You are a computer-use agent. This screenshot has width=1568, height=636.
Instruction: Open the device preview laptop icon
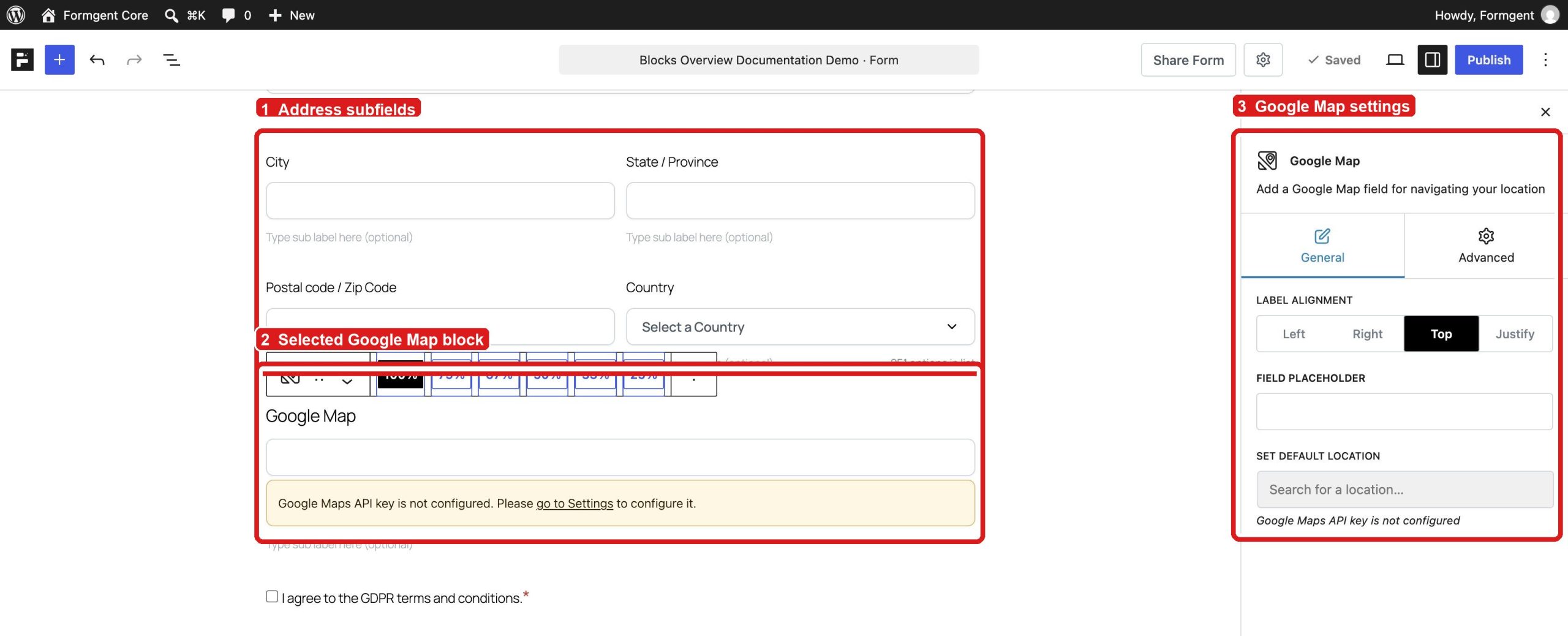[x=1395, y=59]
